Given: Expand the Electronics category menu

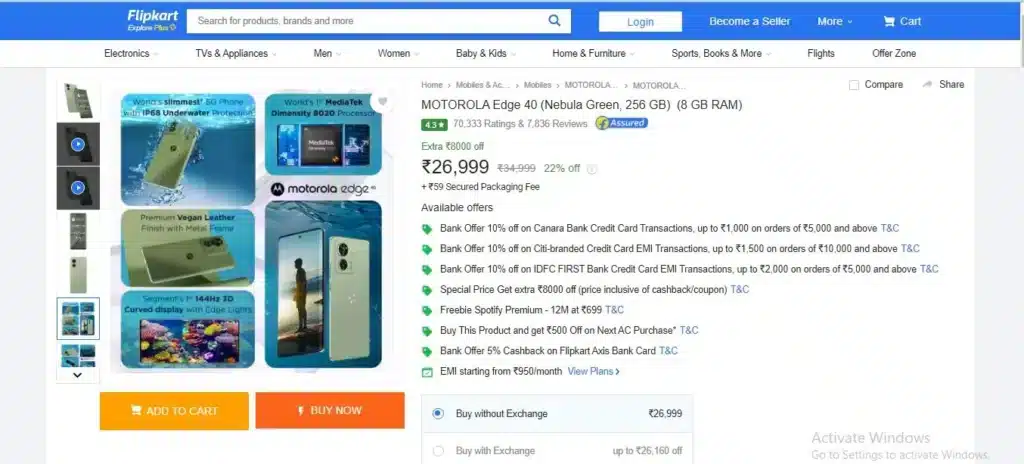Looking at the screenshot, I should [x=131, y=54].
